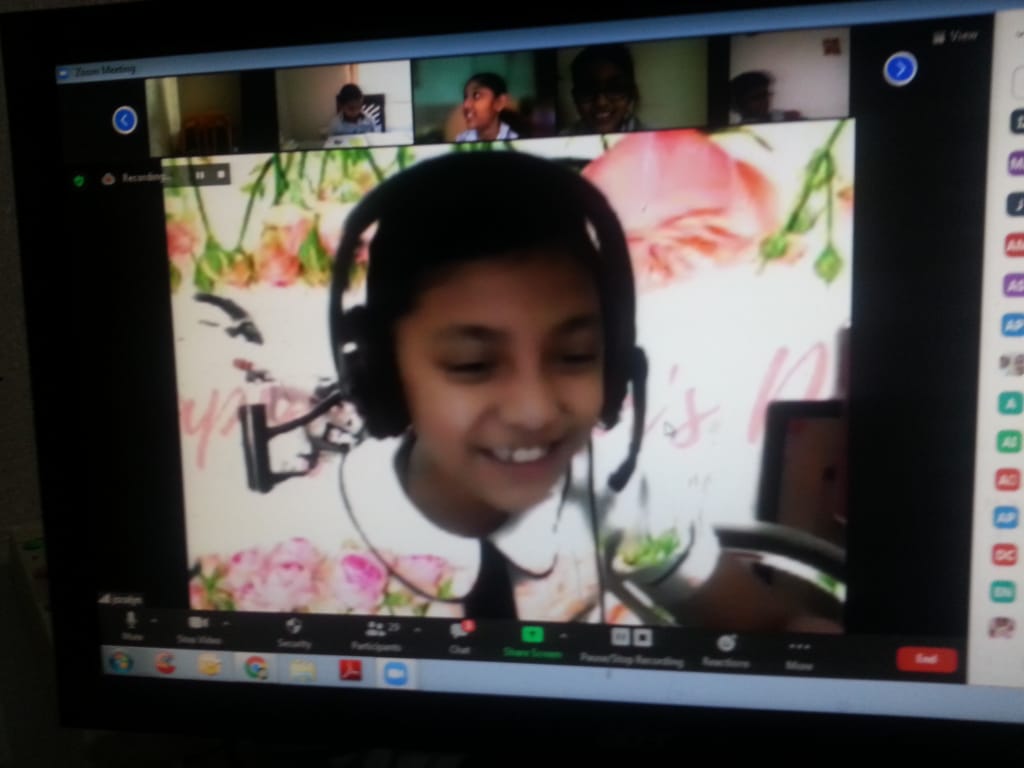Open Google Chrome from the taskbar
This screenshot has height=768, width=1024.
tap(255, 667)
